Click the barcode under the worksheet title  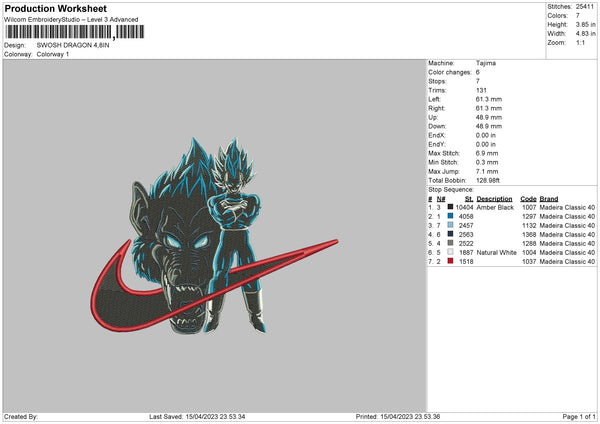pyautogui.click(x=75, y=32)
